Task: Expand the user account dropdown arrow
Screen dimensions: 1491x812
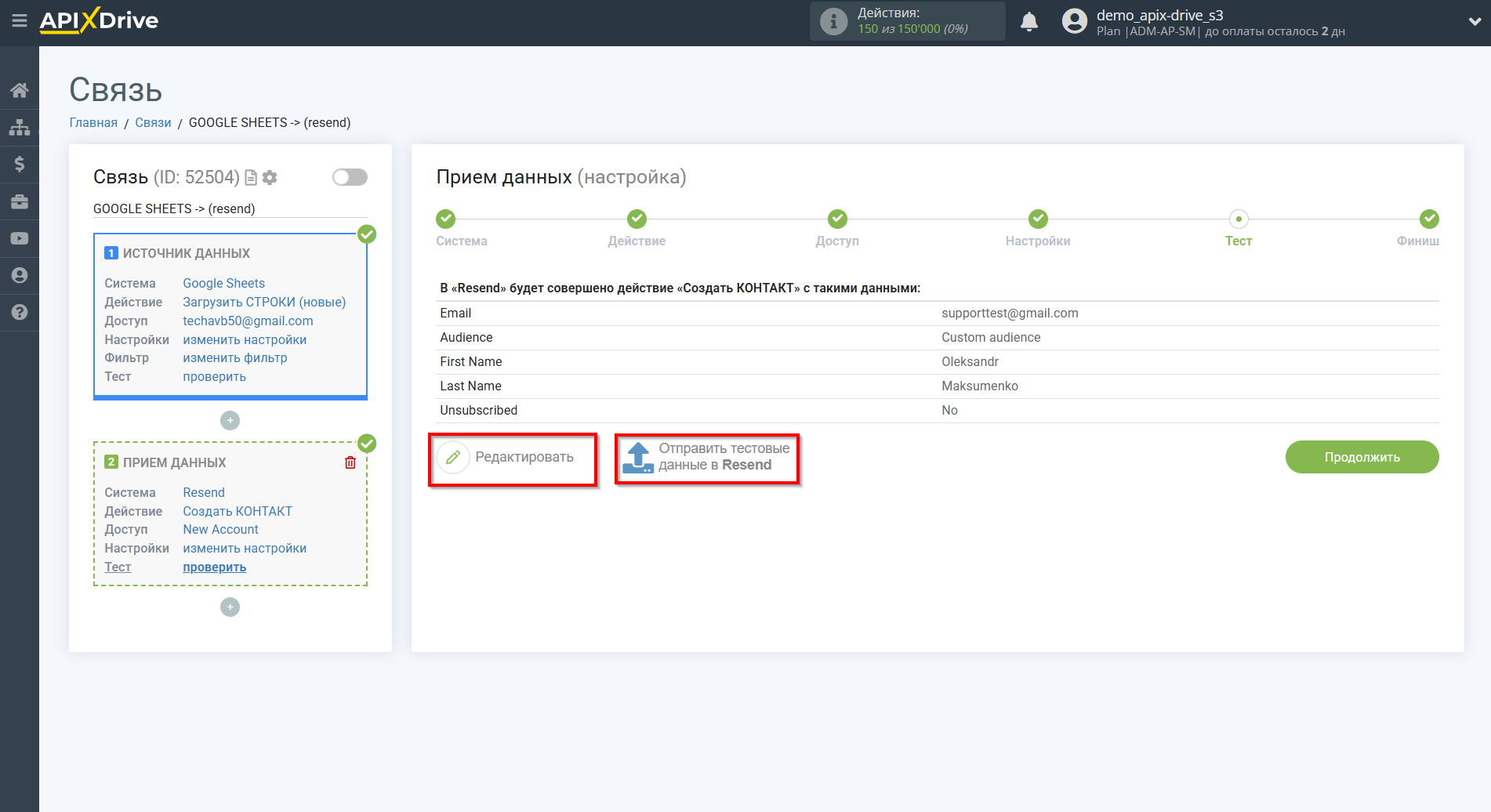Action: 1474,22
